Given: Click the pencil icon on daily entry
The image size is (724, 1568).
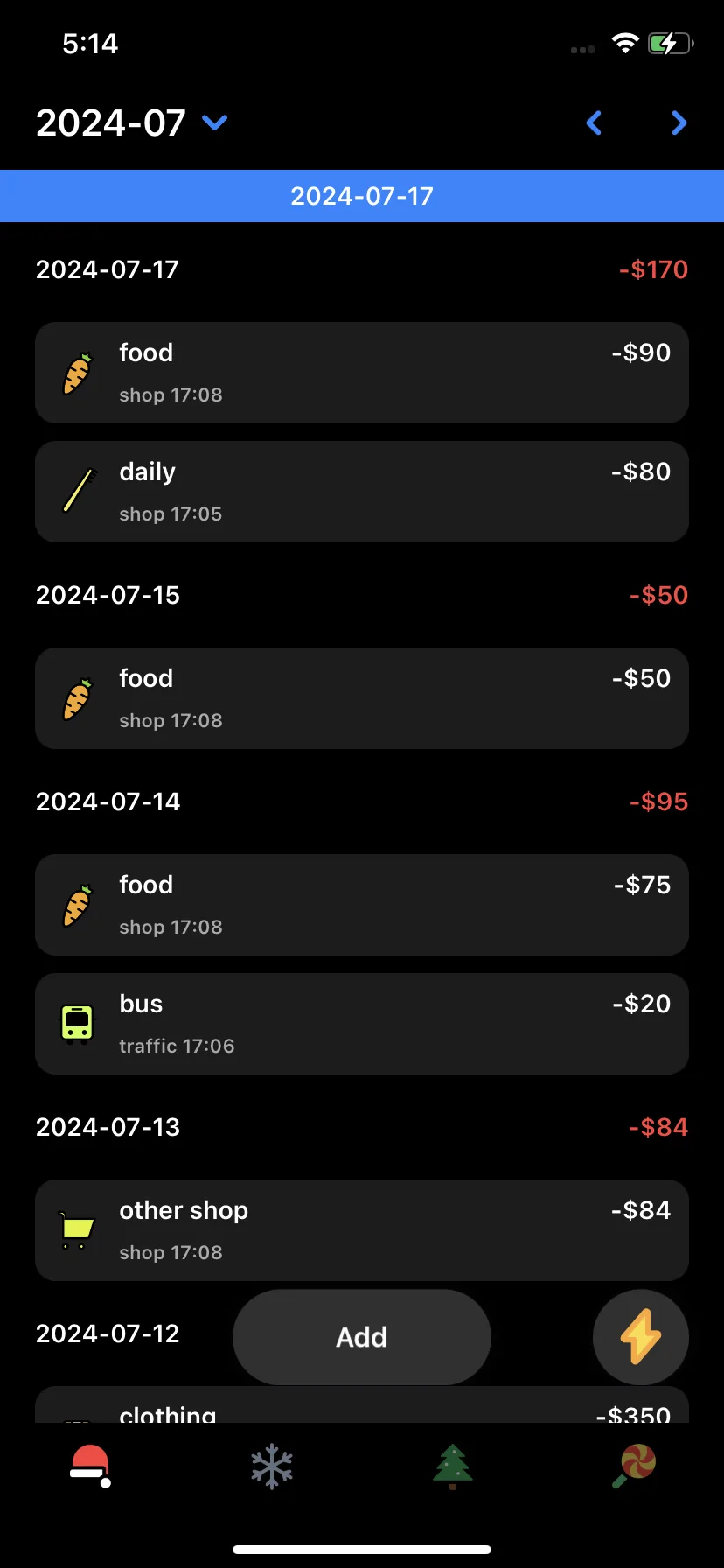Looking at the screenshot, I should tap(77, 492).
